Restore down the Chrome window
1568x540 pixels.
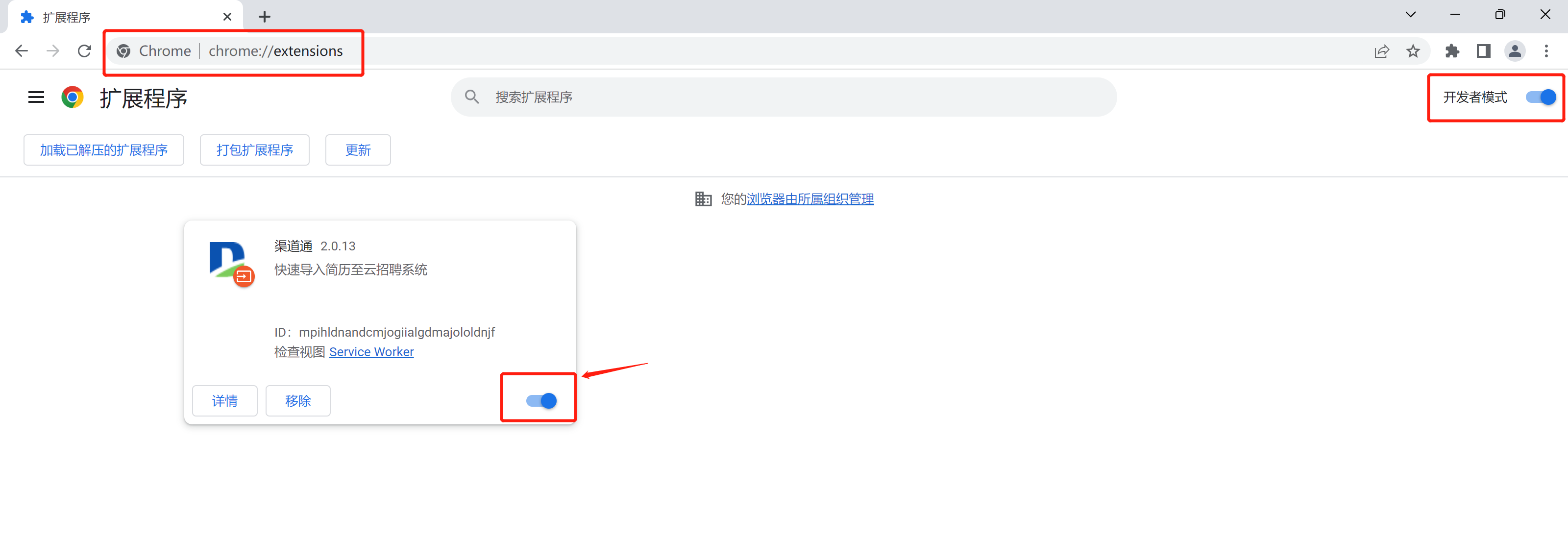click(x=1500, y=15)
